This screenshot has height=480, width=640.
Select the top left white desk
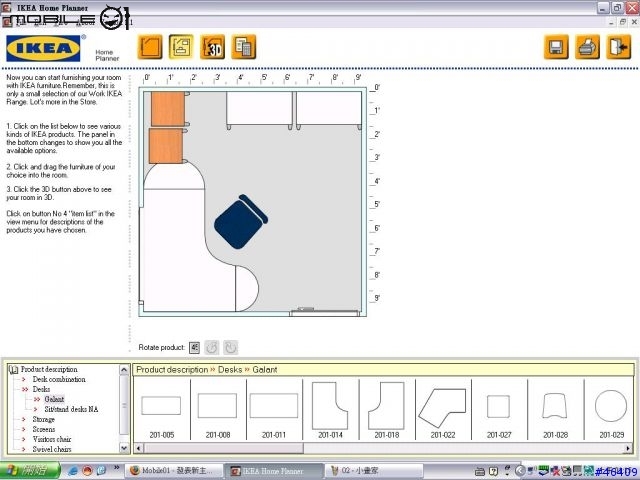click(260, 109)
